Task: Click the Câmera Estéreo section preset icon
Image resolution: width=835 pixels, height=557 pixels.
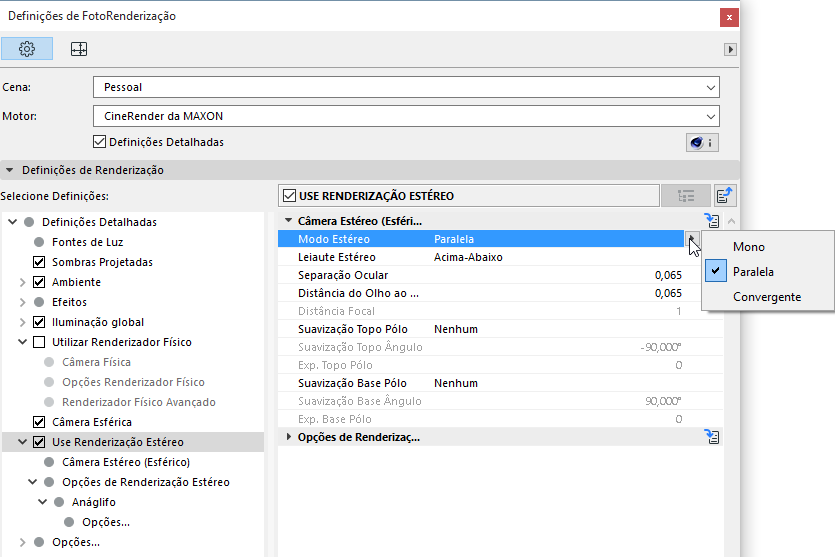Action: 711,220
